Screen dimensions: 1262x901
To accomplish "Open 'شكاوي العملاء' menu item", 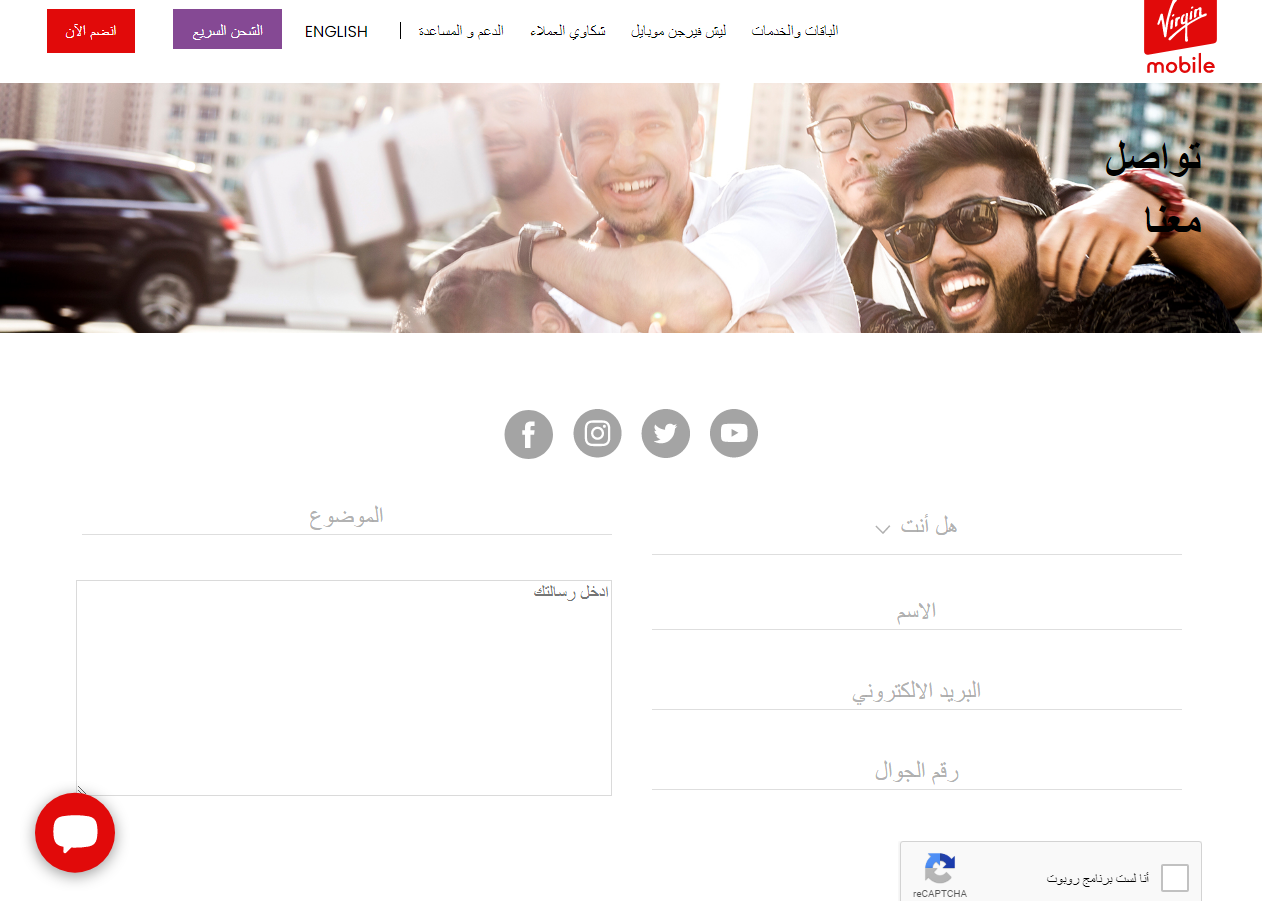I will [568, 31].
